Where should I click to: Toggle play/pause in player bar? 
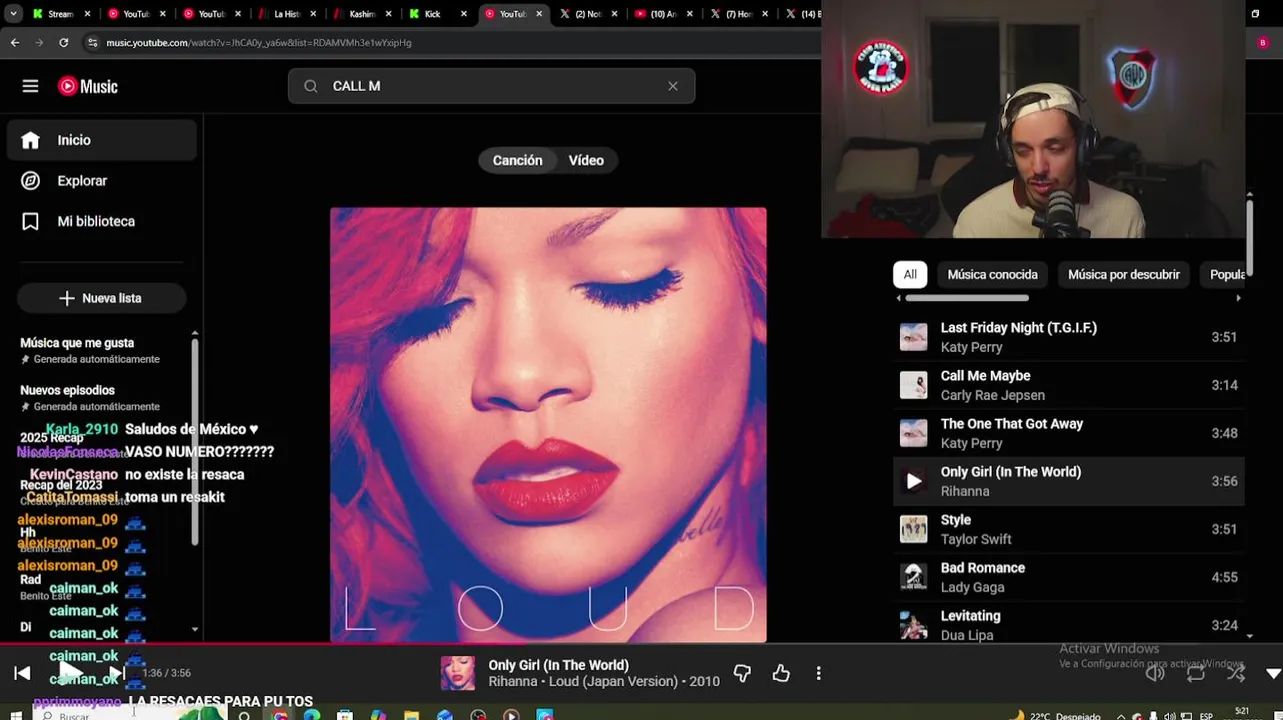70,673
